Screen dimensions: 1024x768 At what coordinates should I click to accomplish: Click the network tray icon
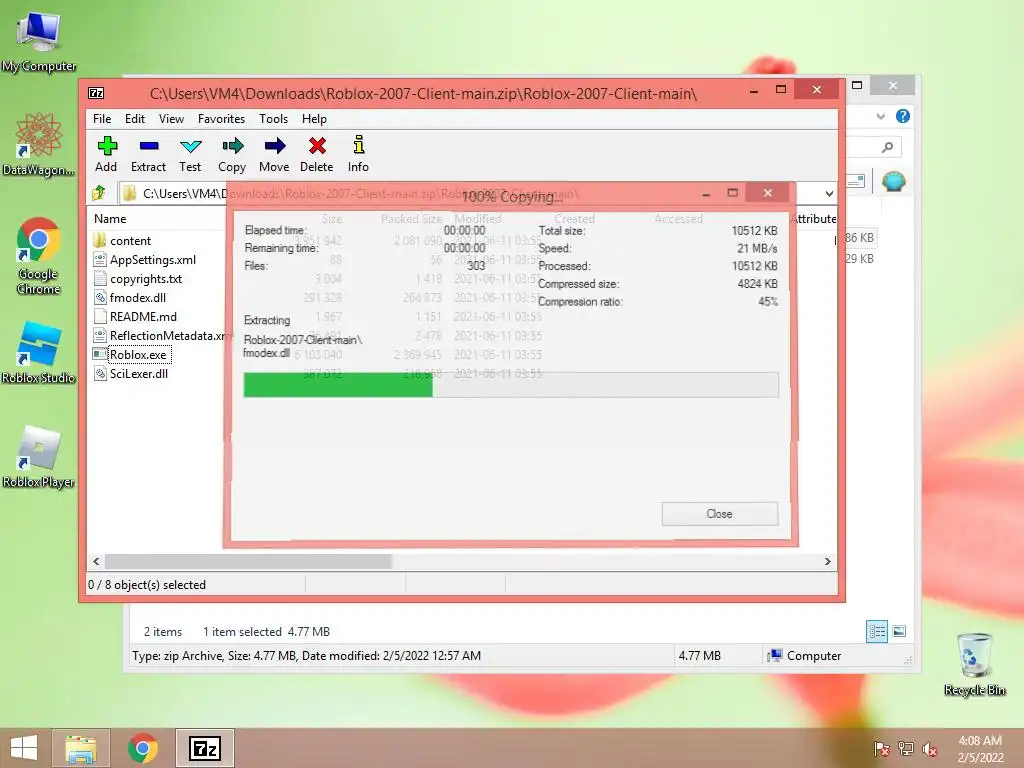tap(906, 749)
